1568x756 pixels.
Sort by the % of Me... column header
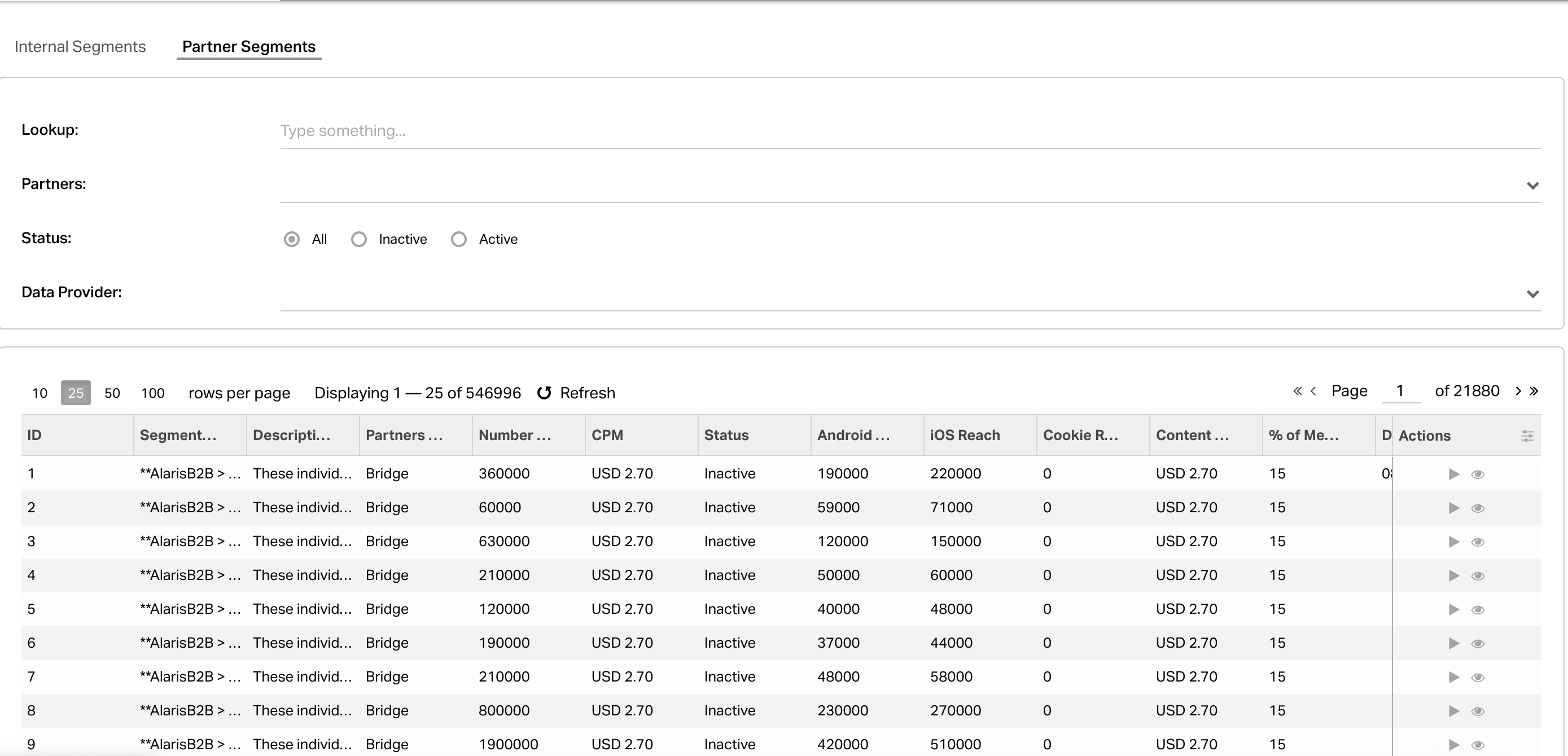1319,436
